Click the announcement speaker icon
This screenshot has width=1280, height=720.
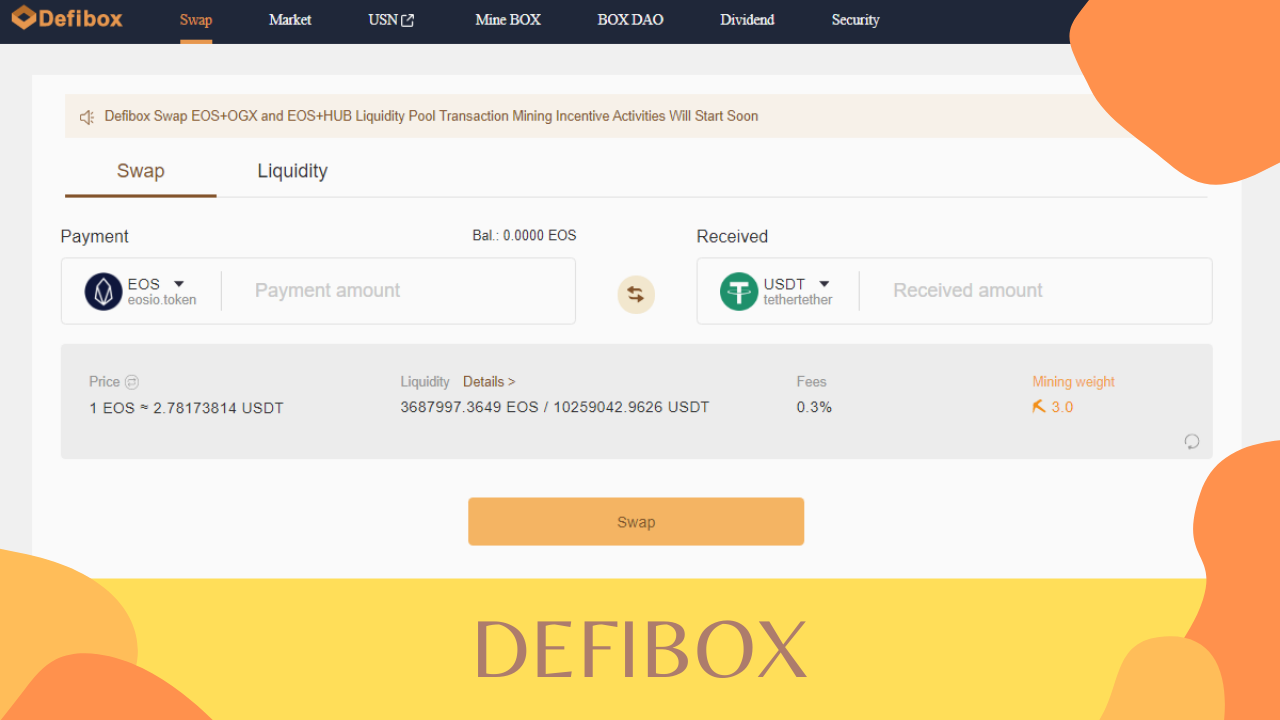[87, 117]
